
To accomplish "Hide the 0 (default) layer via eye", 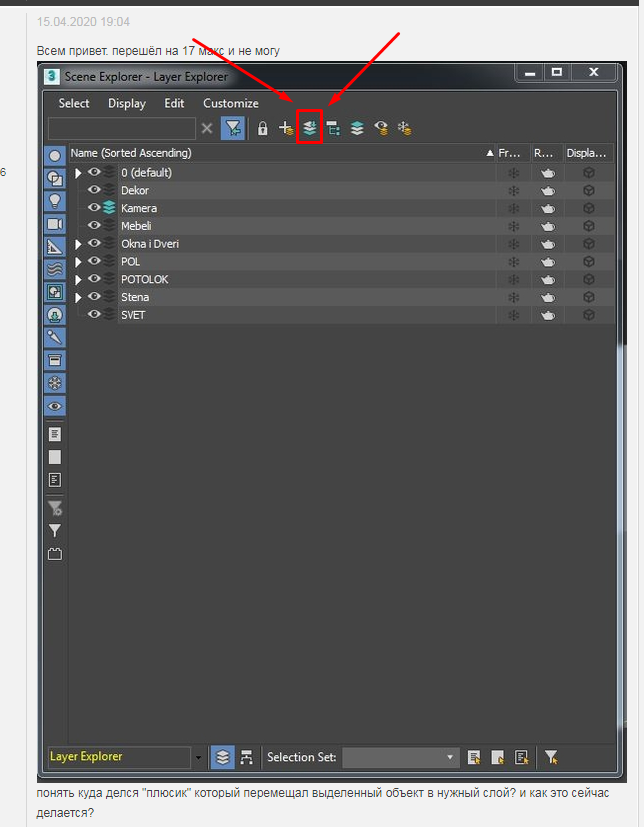I will pos(94,172).
